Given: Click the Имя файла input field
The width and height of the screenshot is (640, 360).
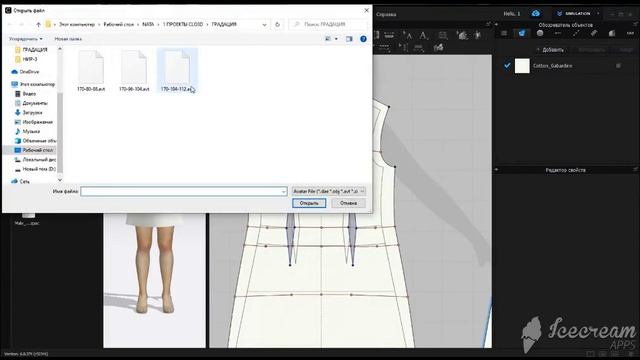Looking at the screenshot, I should tap(183, 191).
